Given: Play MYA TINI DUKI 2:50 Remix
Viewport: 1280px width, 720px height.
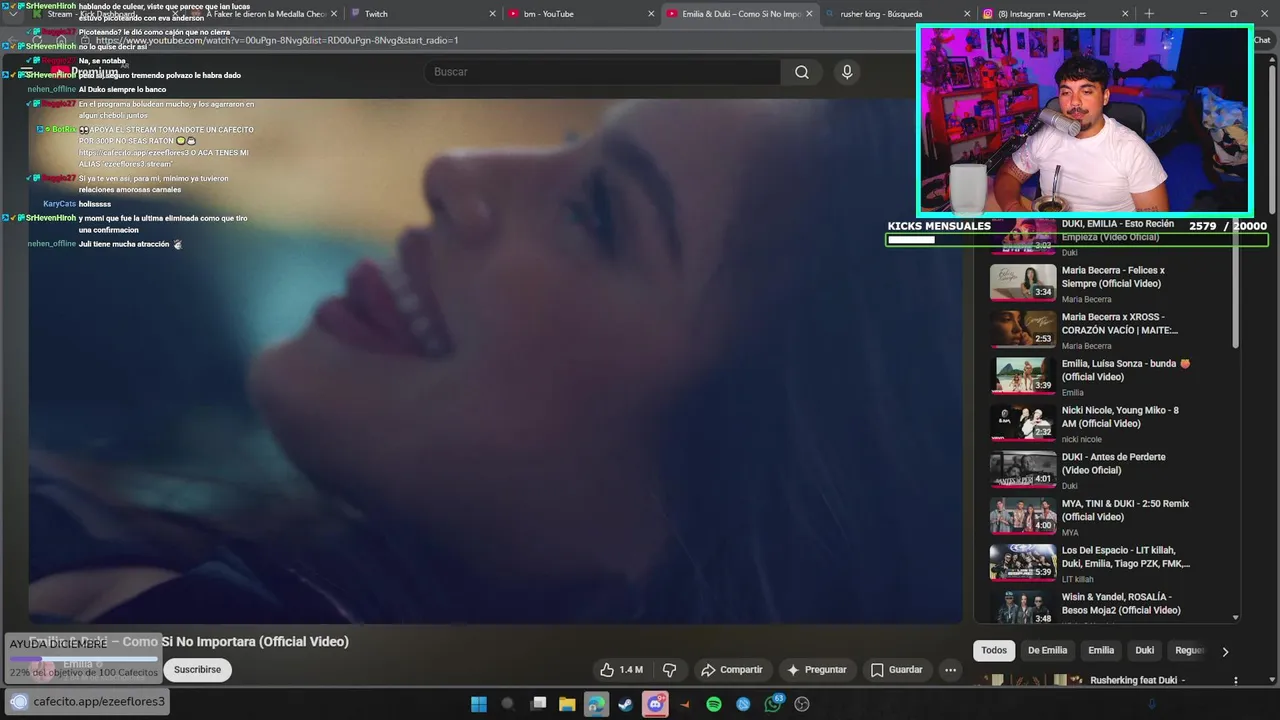Looking at the screenshot, I should [x=1023, y=516].
